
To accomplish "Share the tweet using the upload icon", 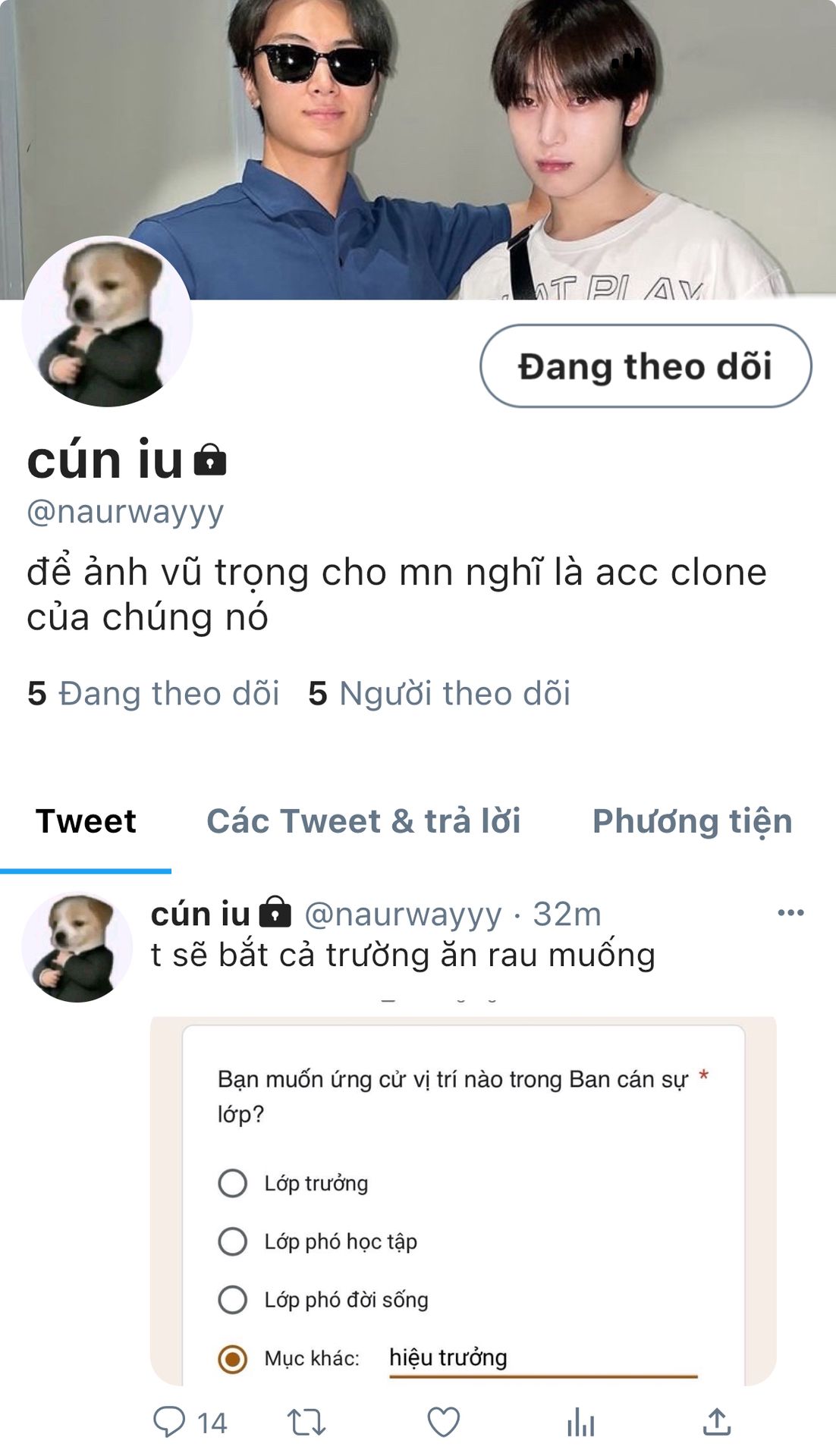I will pos(717,1423).
